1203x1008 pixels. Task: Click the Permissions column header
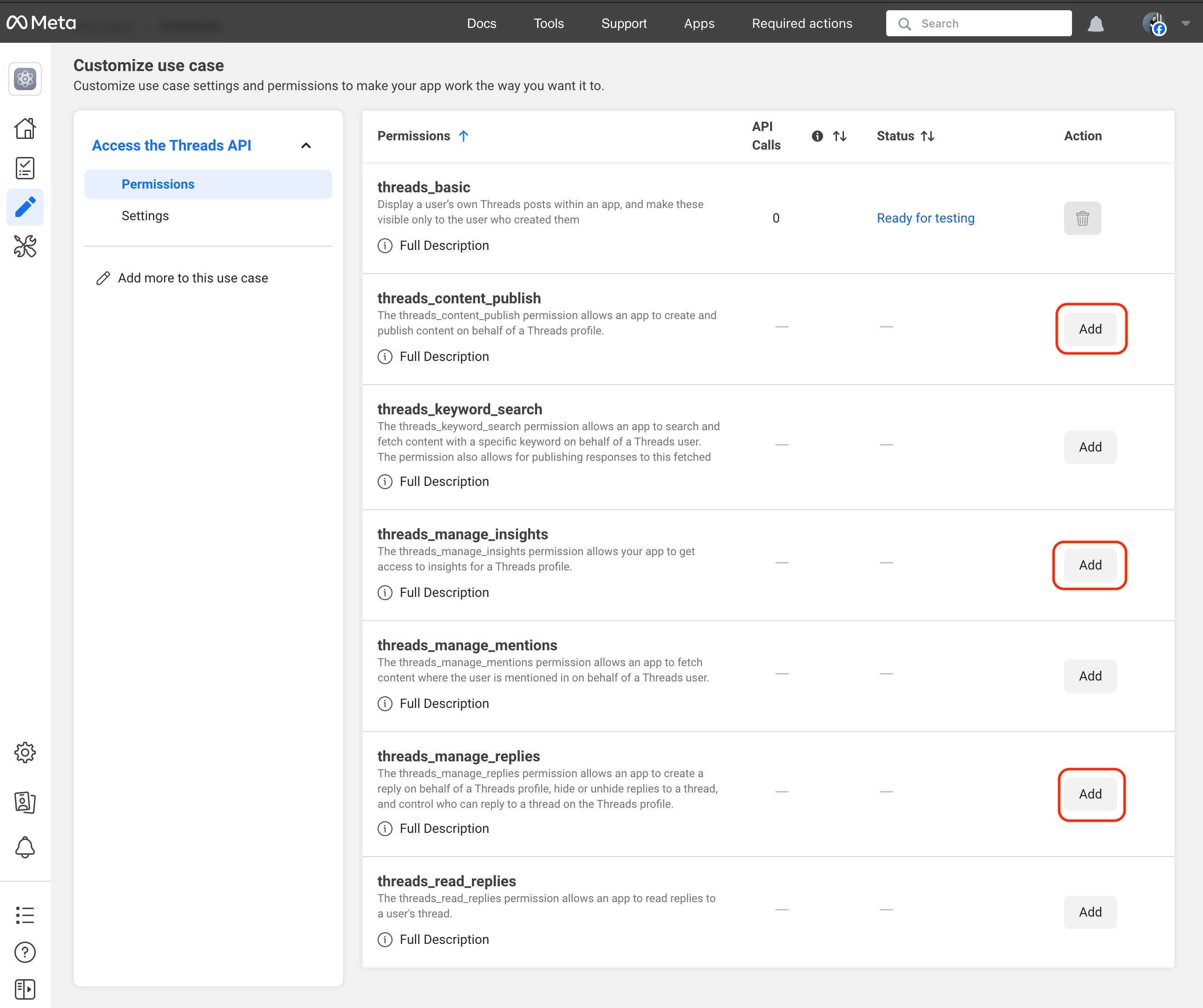(x=413, y=137)
